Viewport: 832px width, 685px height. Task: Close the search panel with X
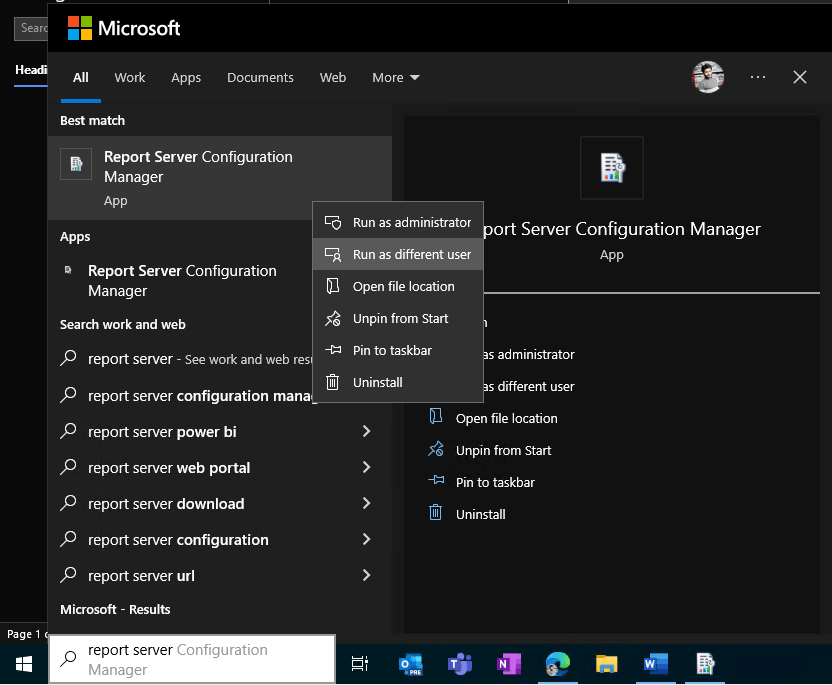click(800, 77)
